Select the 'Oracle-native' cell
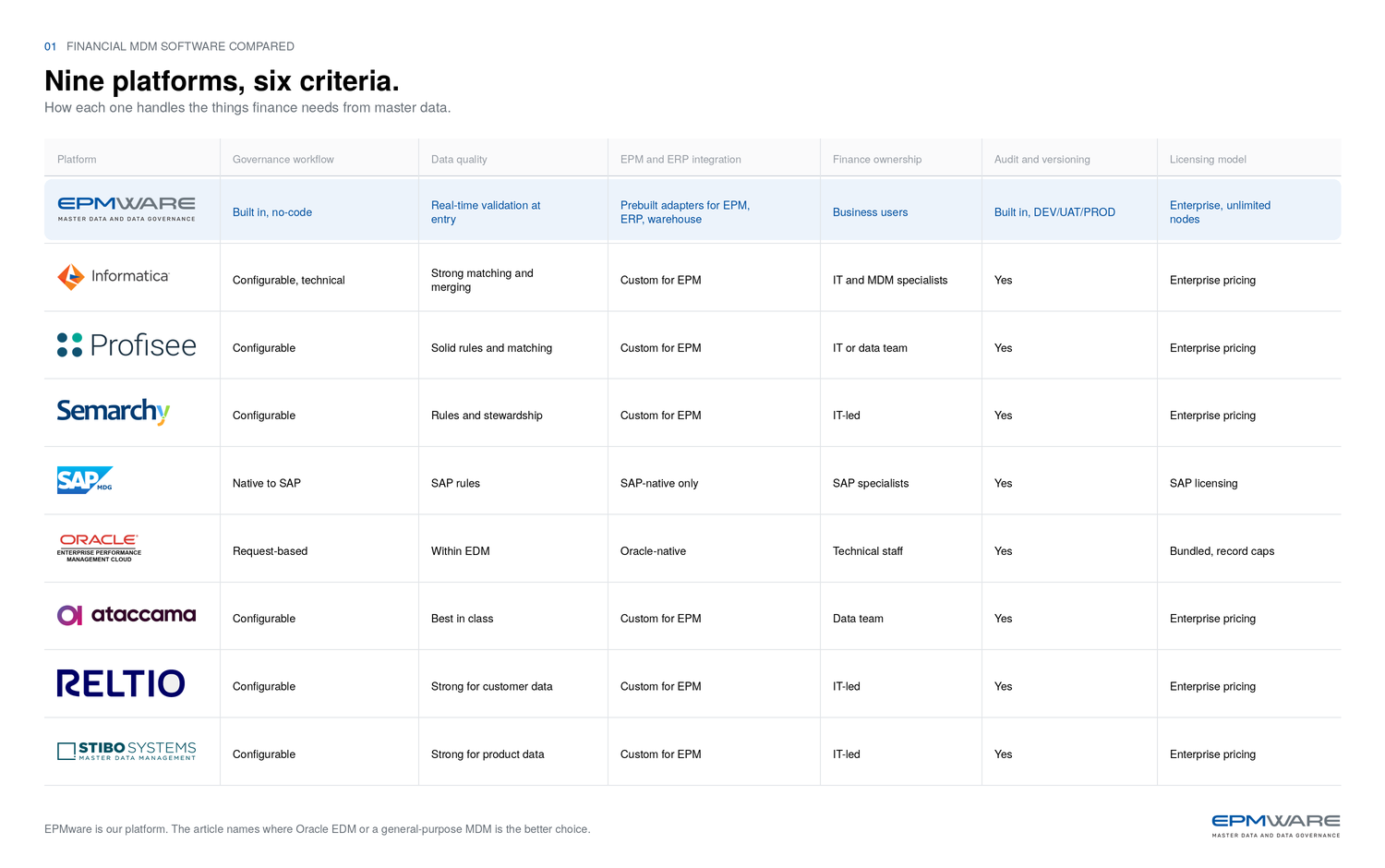The width and height of the screenshot is (1385, 868). click(653, 551)
